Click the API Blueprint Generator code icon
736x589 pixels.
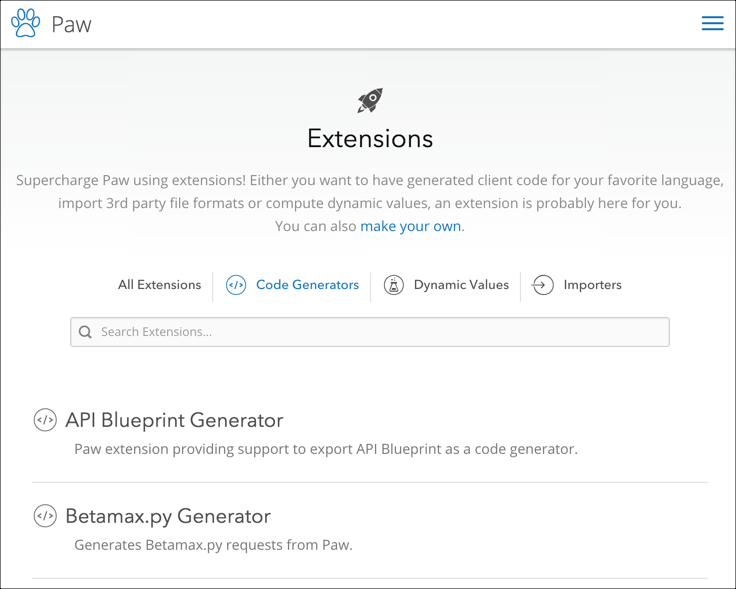[x=45, y=421]
